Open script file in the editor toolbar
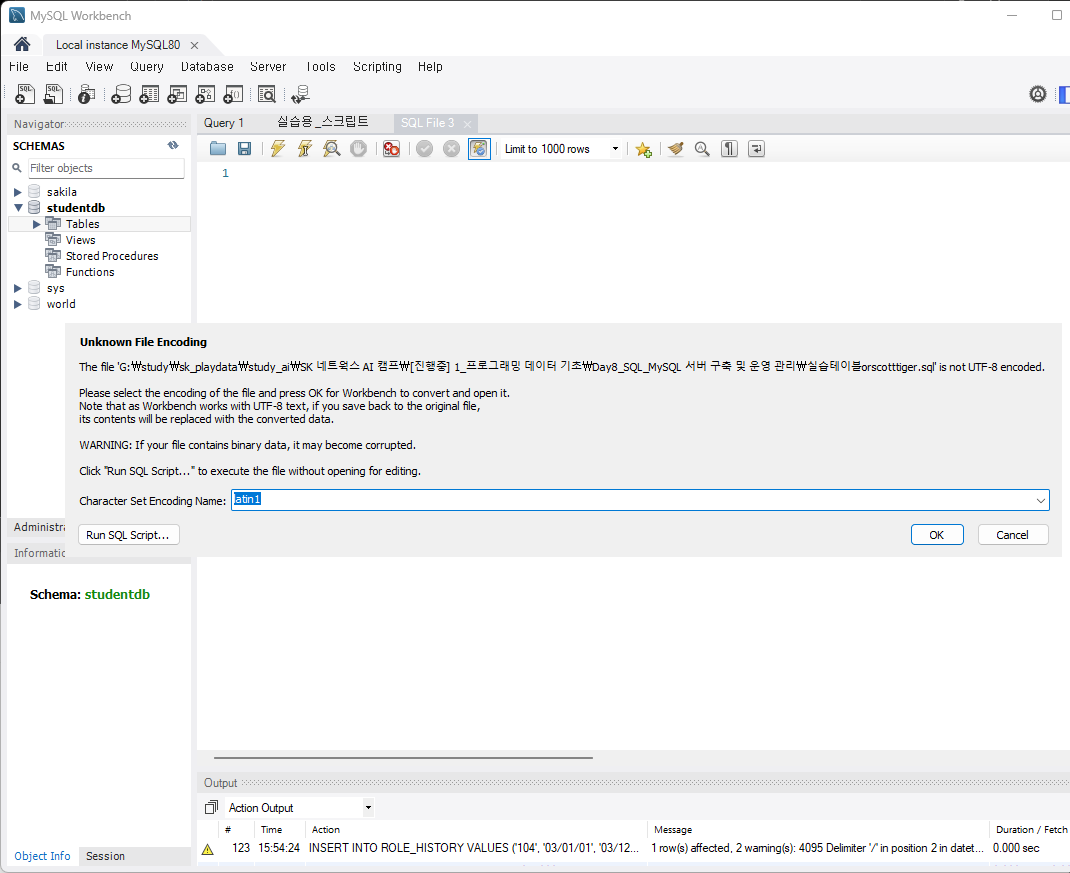This screenshot has width=1070, height=873. click(218, 149)
